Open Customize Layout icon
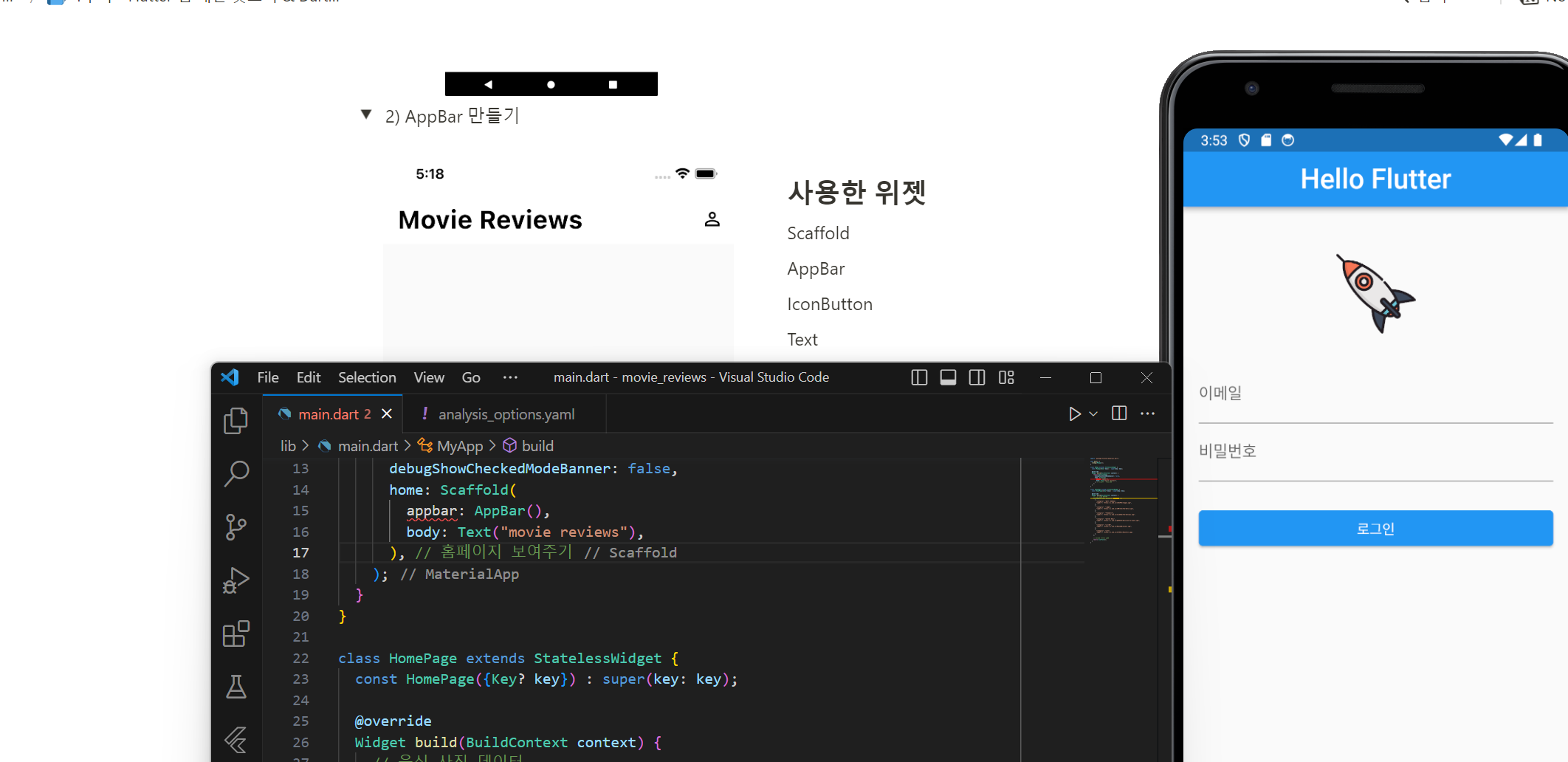 point(1006,377)
